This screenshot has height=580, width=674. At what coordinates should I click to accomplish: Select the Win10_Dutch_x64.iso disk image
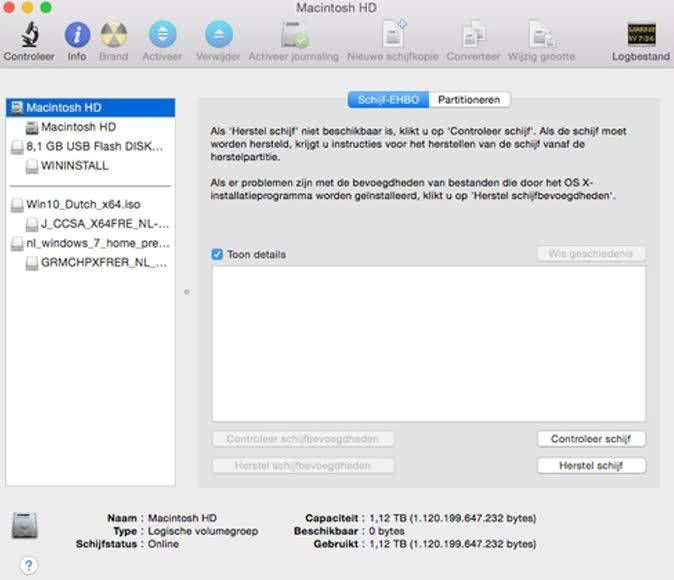[x=91, y=204]
